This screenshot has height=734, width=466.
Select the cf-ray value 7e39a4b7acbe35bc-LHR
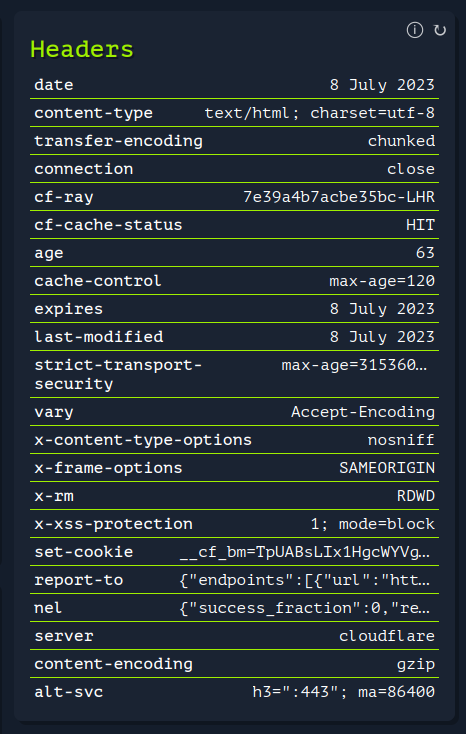click(x=339, y=197)
